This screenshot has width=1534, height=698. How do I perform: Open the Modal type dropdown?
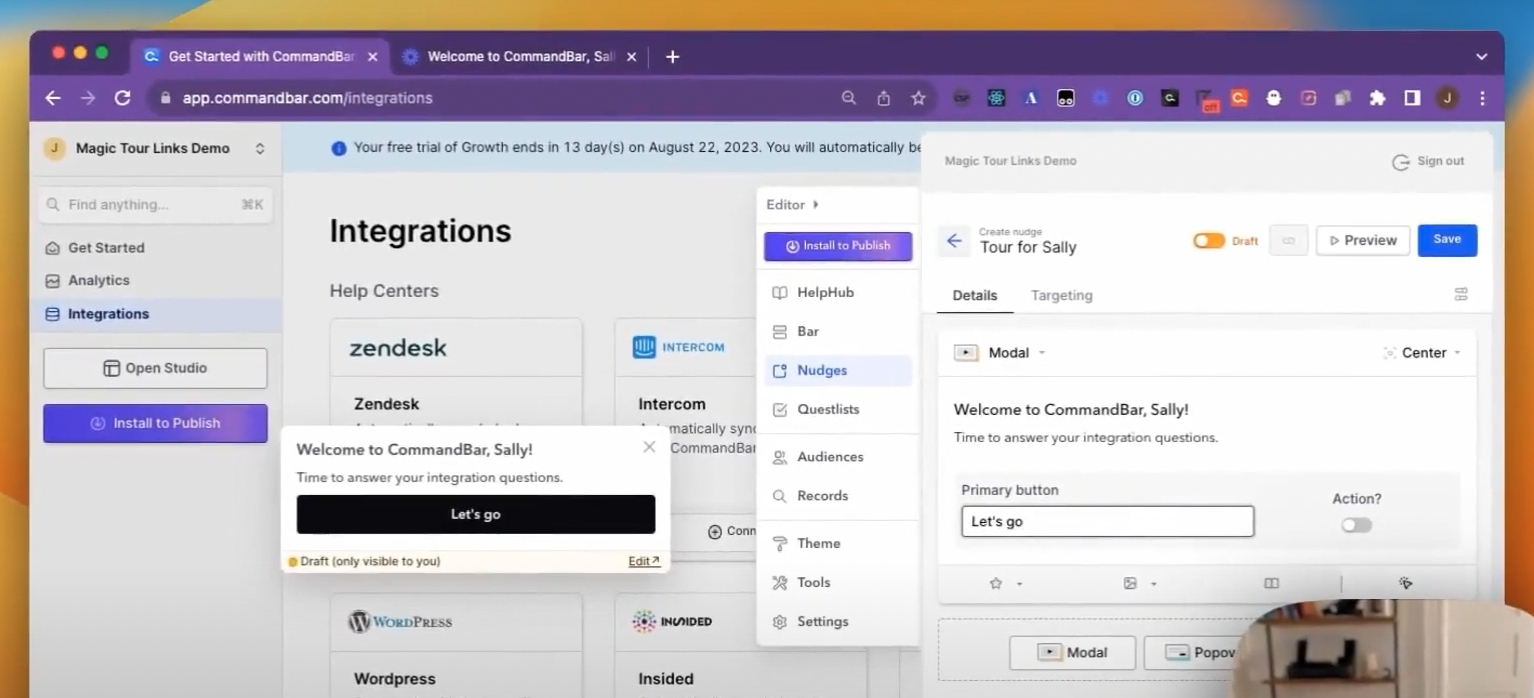point(1000,353)
